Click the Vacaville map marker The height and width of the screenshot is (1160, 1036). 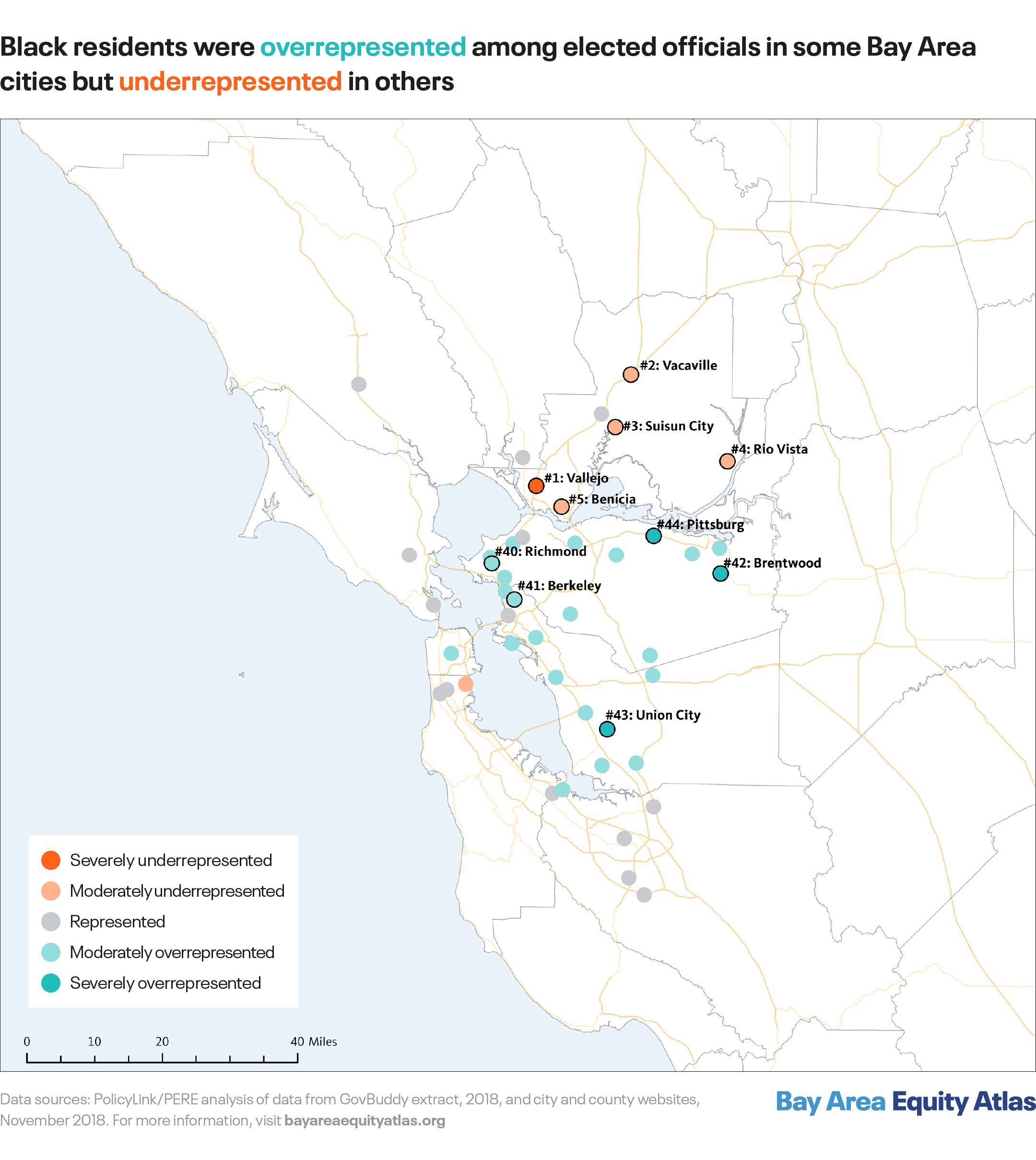[x=630, y=375]
